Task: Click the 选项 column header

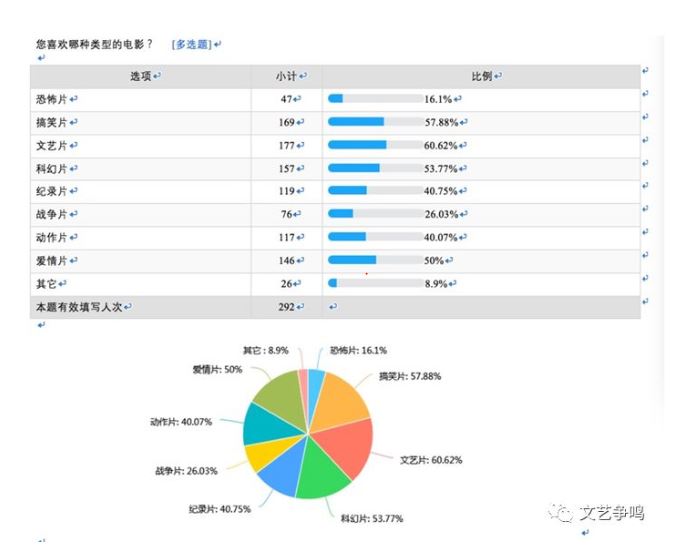Action: 141,76
